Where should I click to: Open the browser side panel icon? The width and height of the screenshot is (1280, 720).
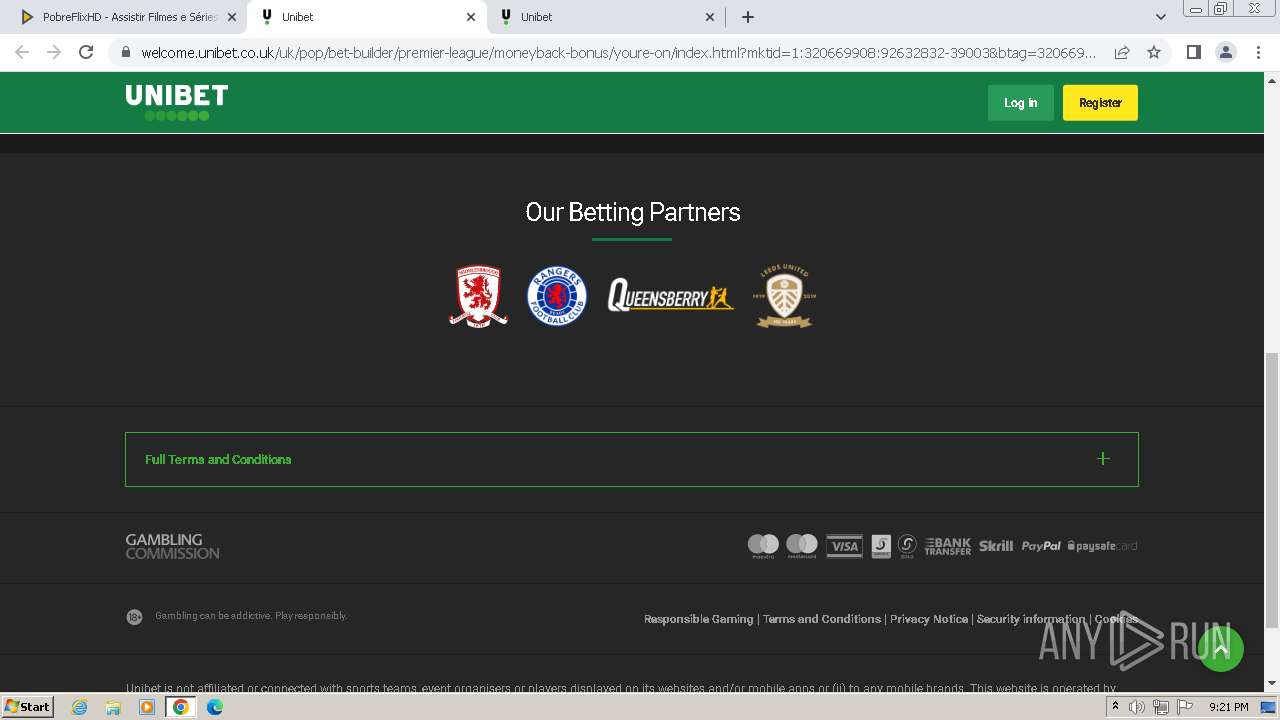point(1193,52)
